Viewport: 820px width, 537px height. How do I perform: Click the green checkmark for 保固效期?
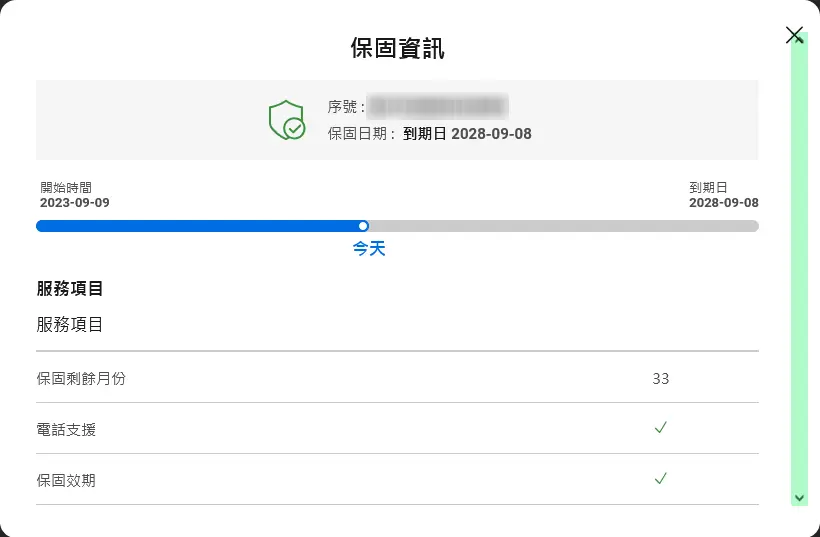point(660,479)
